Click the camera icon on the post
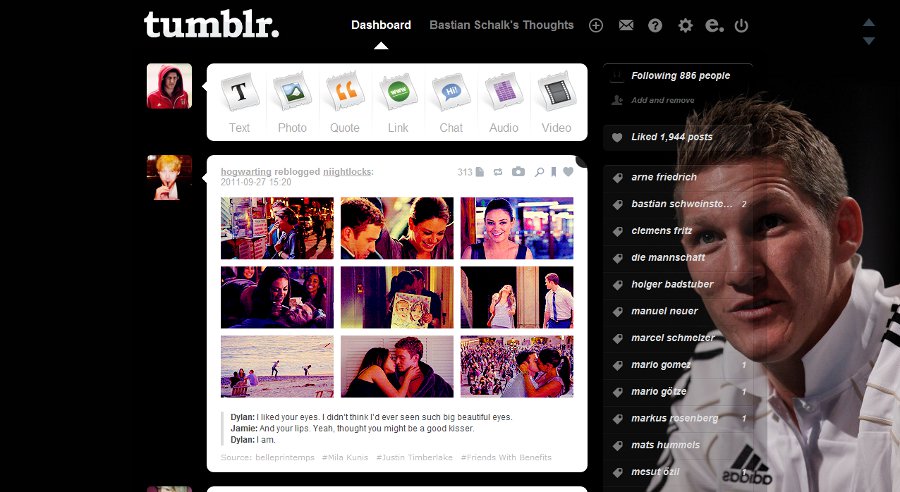The image size is (900, 492). 518,172
